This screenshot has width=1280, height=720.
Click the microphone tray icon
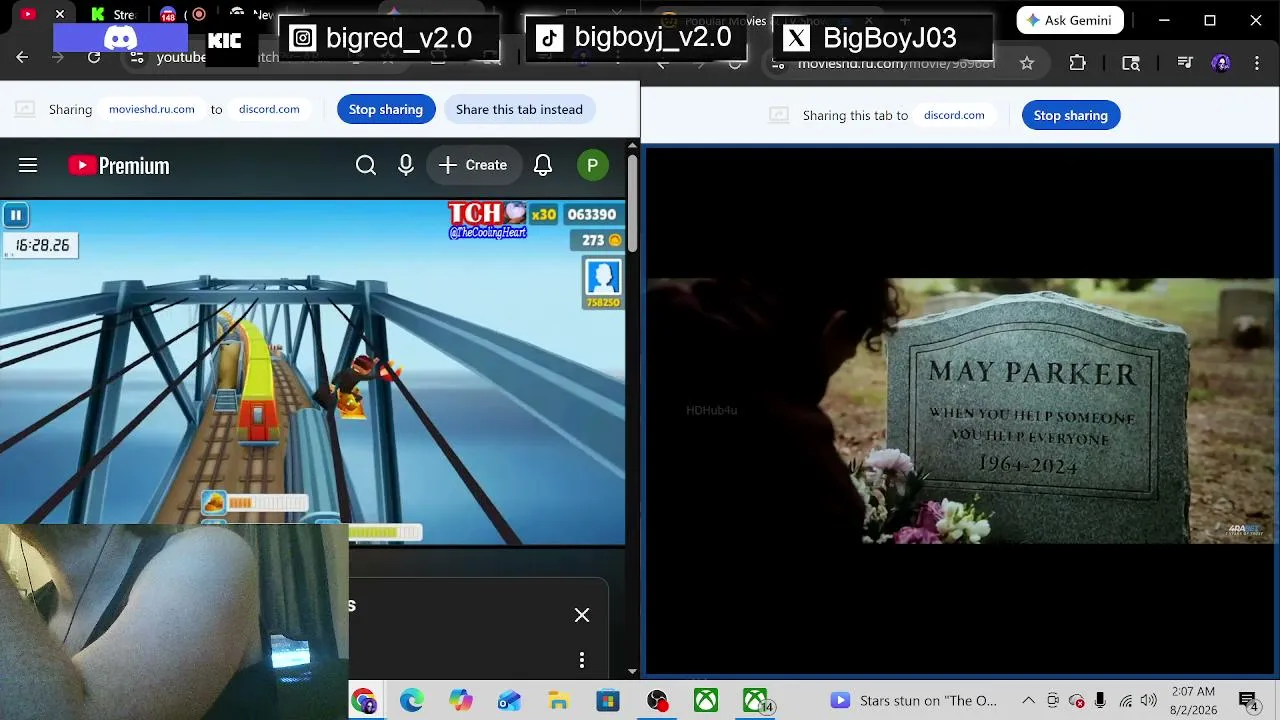pyautogui.click(x=1100, y=701)
